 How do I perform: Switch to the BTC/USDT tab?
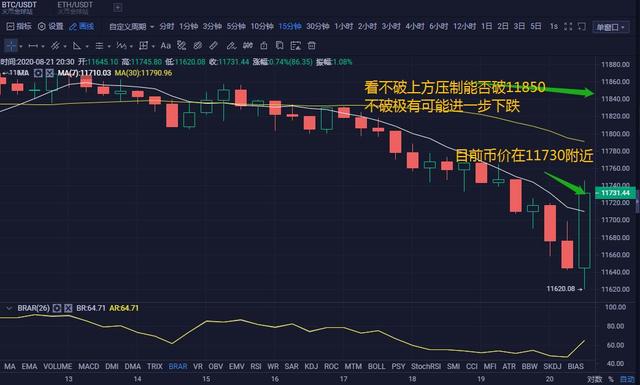(19, 7)
